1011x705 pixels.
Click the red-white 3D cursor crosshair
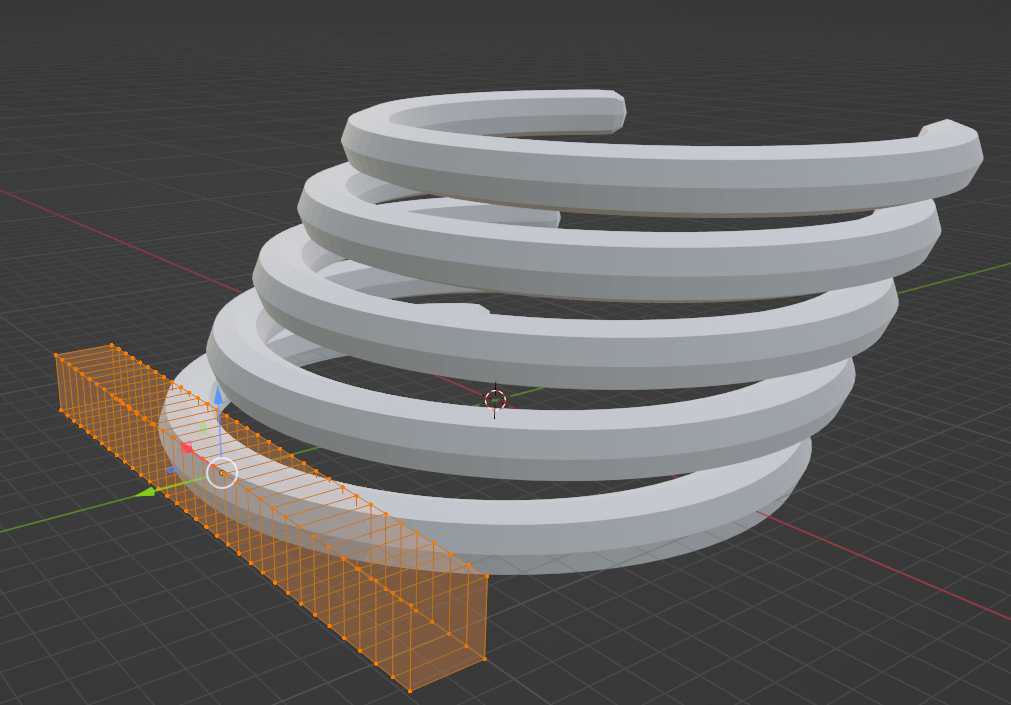coord(495,401)
